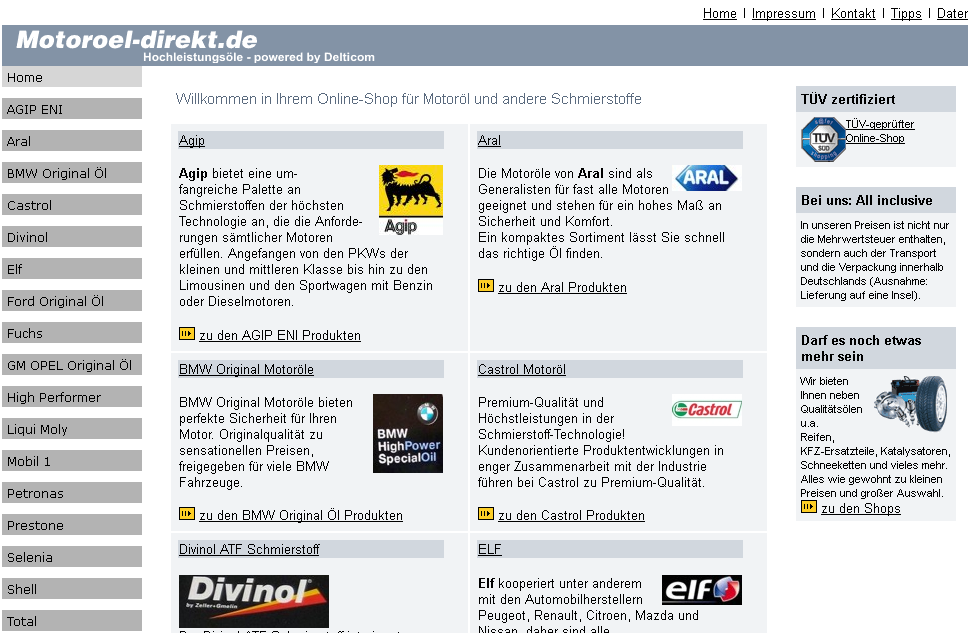The height and width of the screenshot is (633, 968).
Task: Click the BMW HighPower SpecialOil image
Action: [407, 434]
